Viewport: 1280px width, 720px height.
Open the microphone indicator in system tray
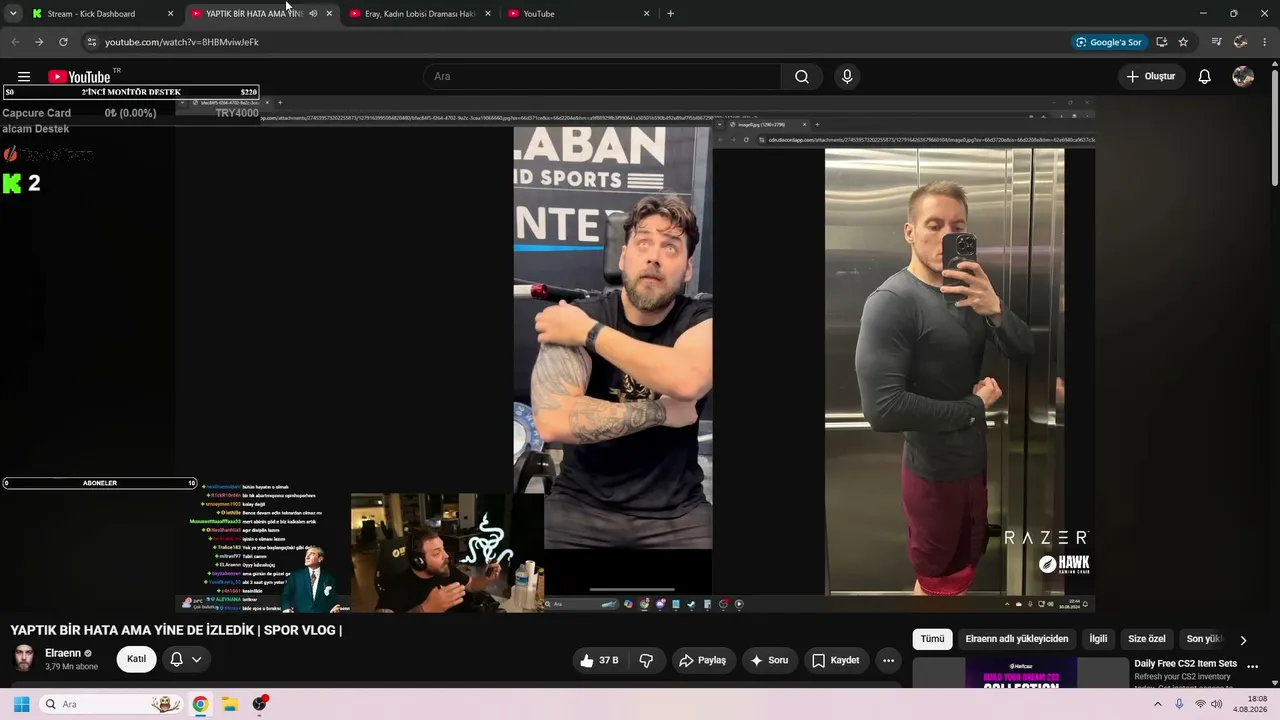[x=1179, y=704]
